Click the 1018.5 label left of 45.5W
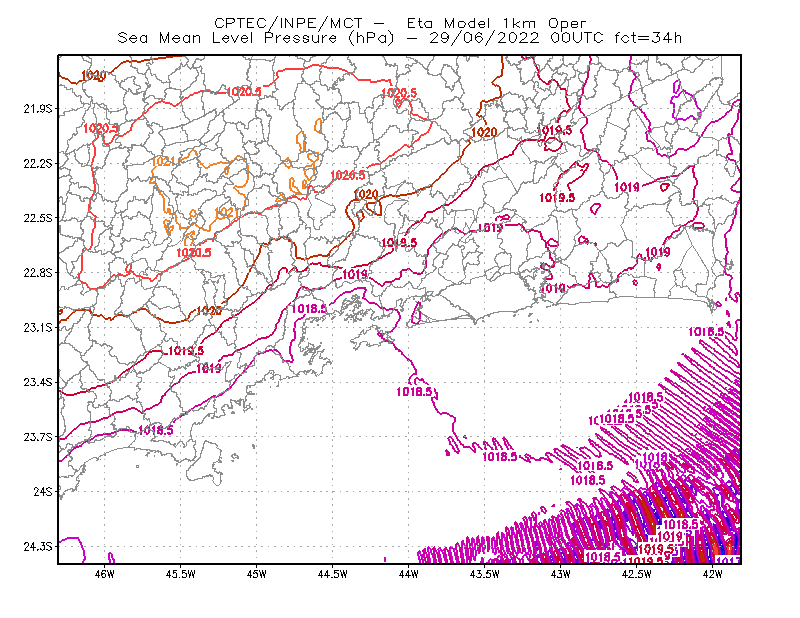Viewport: 800px width, 618px height. click(x=156, y=431)
